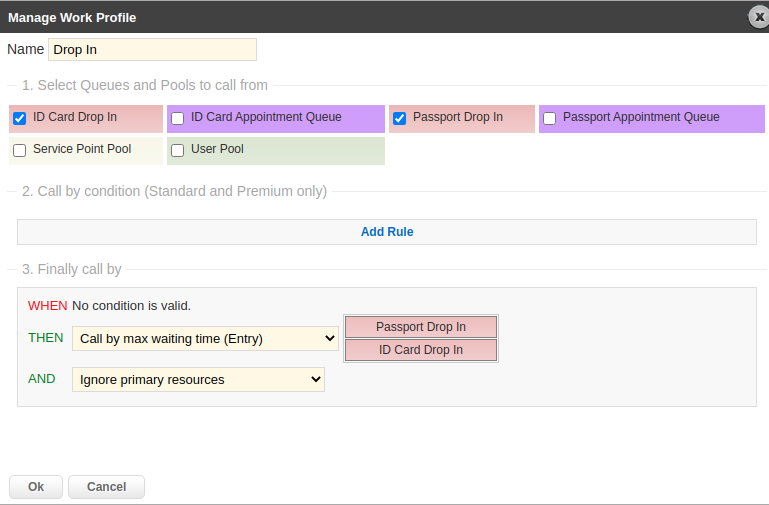Screen dimensions: 769x505
Task: Click the Call by condition section heading
Action: (x=174, y=191)
